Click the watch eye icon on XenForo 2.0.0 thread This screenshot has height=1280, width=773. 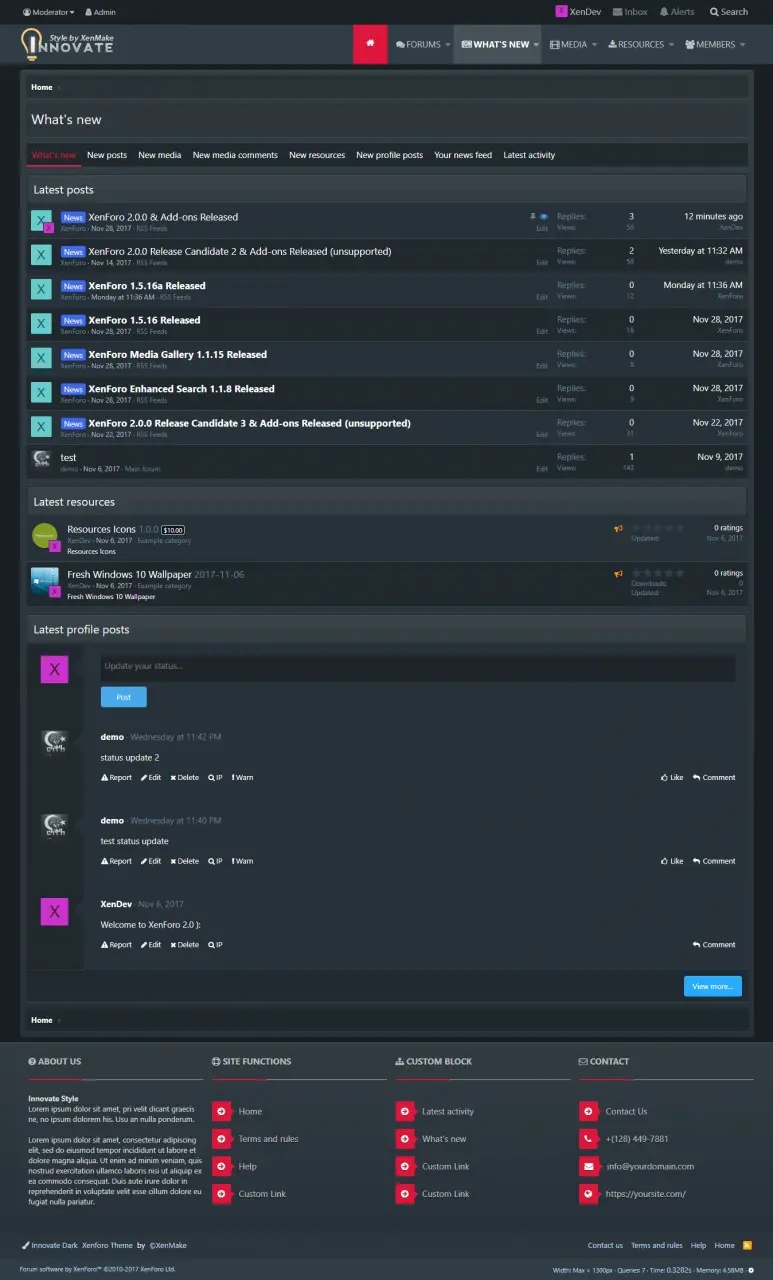(x=544, y=216)
